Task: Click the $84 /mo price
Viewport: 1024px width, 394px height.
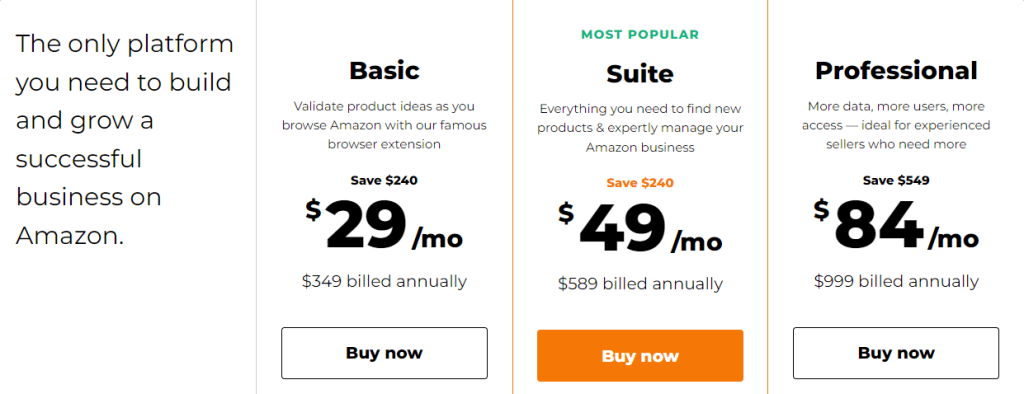Action: pyautogui.click(x=896, y=223)
